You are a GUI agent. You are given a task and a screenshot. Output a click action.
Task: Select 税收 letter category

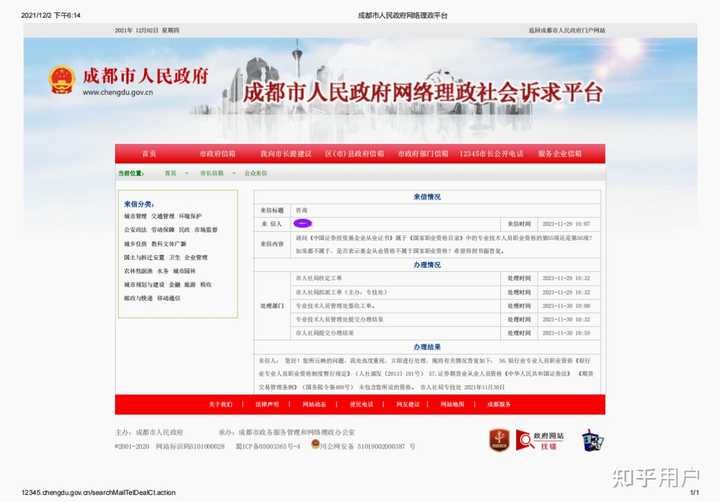pos(206,285)
